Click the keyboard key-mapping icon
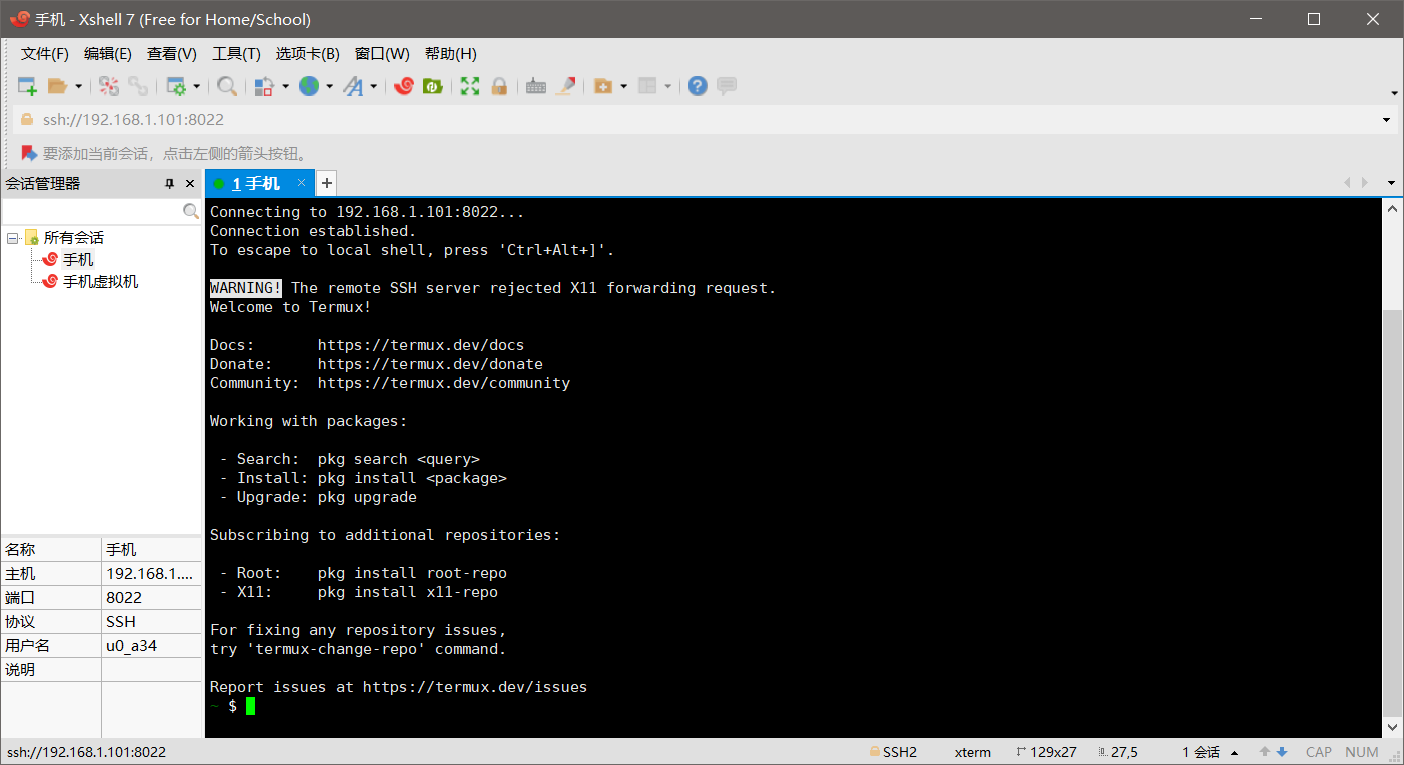This screenshot has width=1404, height=765. [x=536, y=86]
